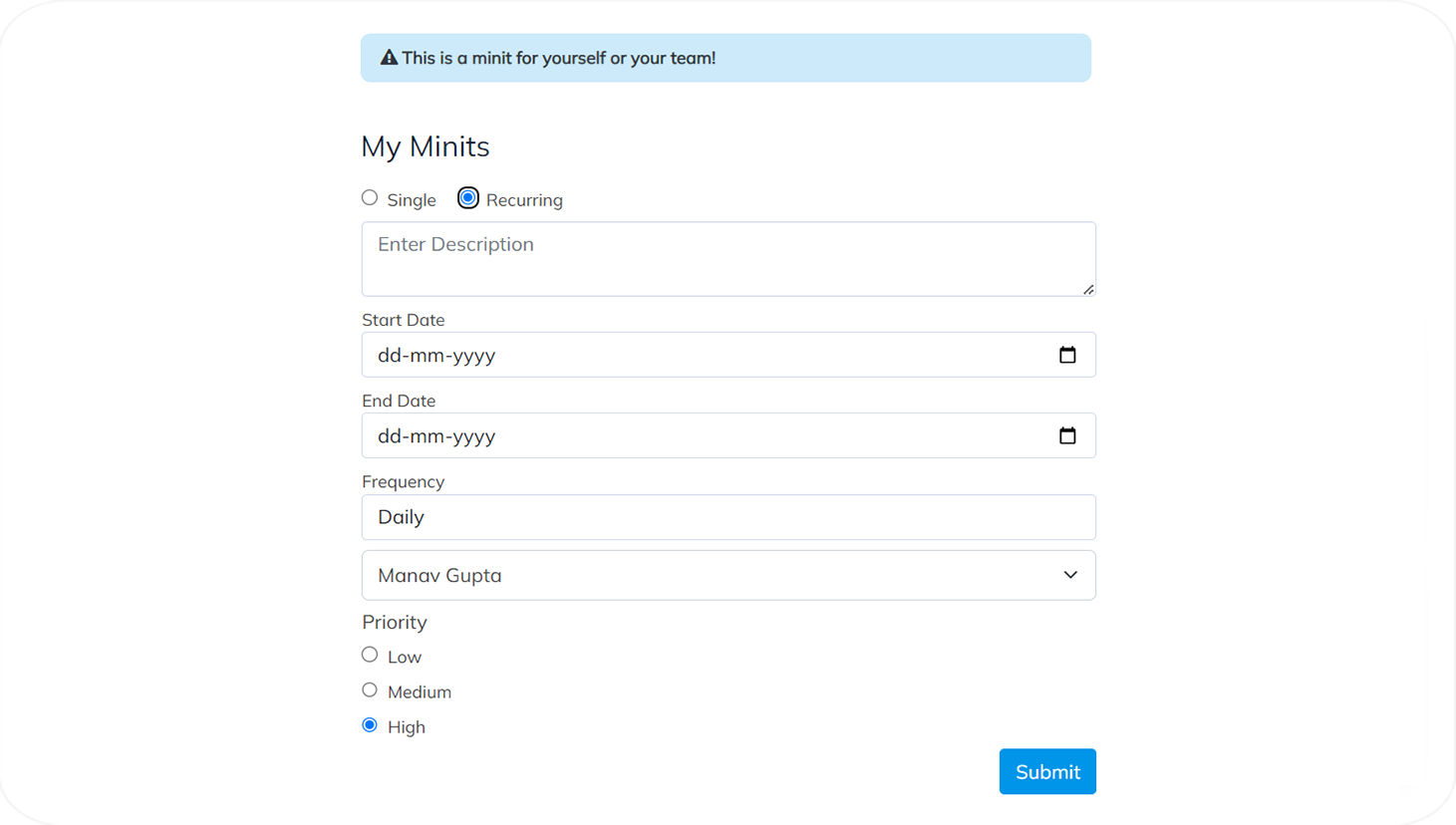Open the Start Date calendar picker icon
Image resolution: width=1456 pixels, height=825 pixels.
pyautogui.click(x=1067, y=355)
